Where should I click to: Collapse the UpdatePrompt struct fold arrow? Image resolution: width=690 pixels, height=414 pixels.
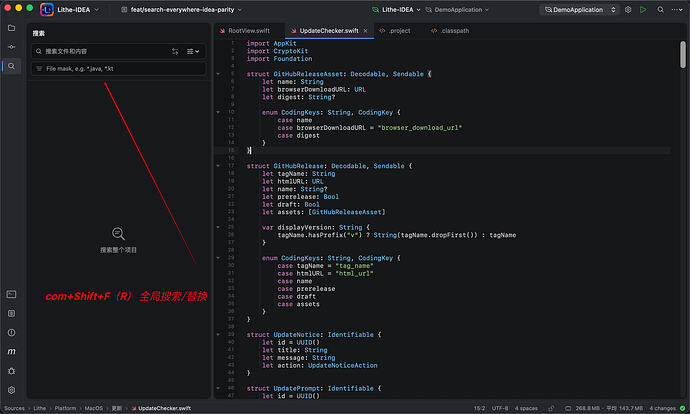[218, 388]
